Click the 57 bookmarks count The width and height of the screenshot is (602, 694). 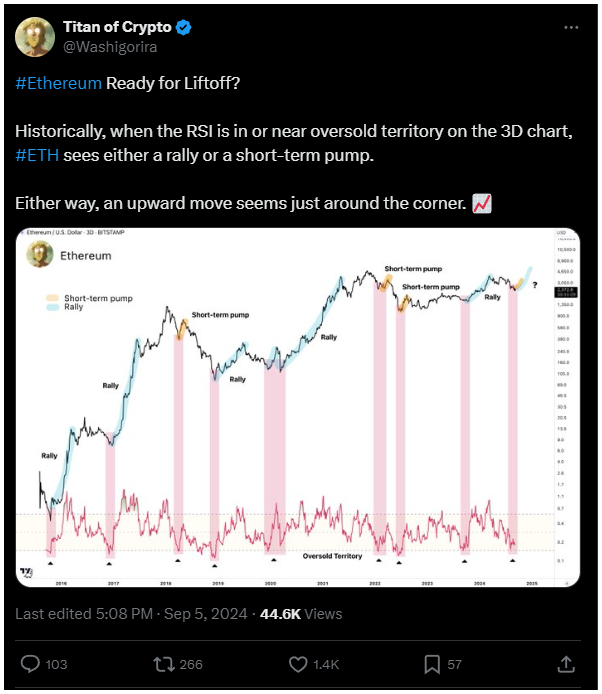pyautogui.click(x=454, y=664)
